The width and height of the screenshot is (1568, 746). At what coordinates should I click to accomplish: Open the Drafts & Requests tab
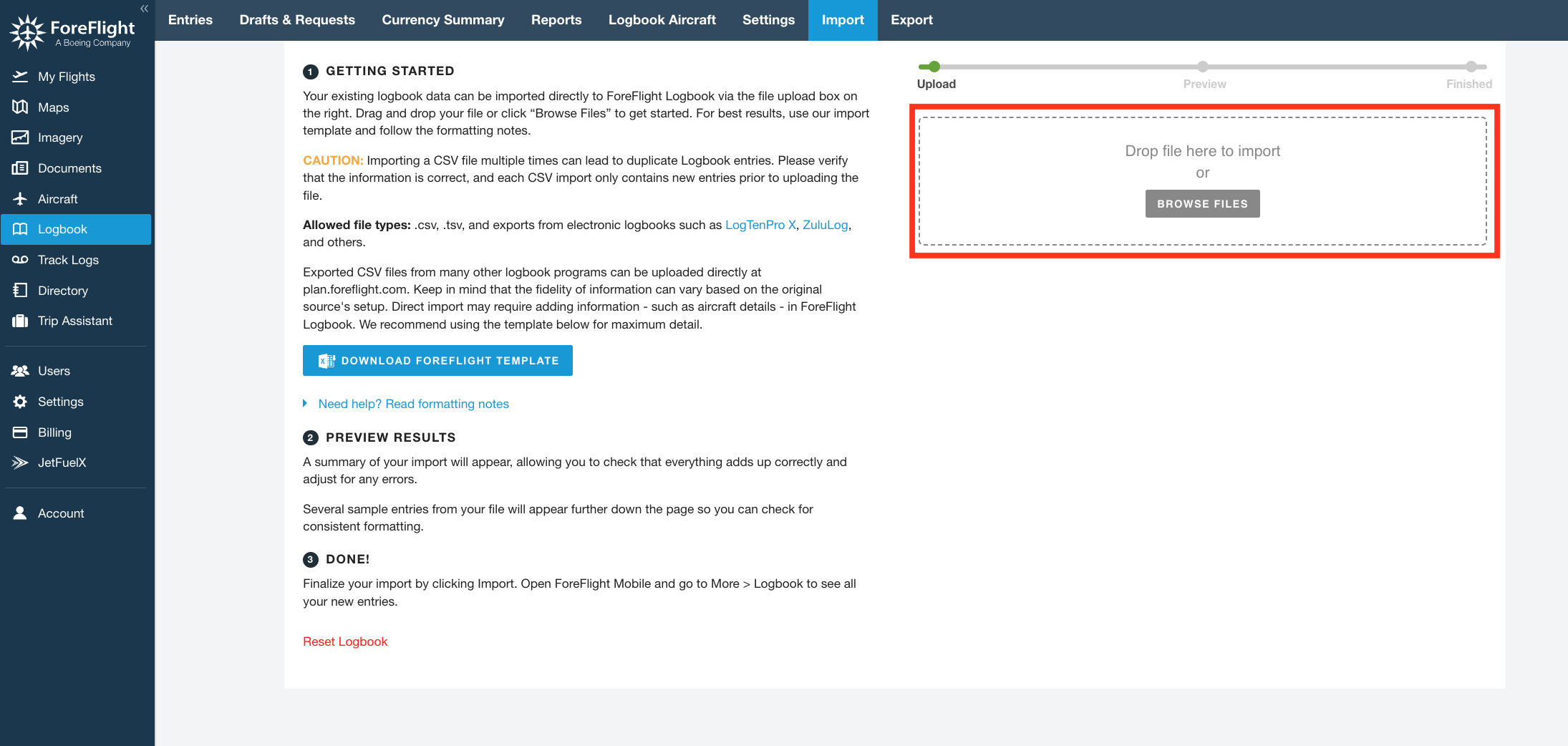click(x=297, y=20)
